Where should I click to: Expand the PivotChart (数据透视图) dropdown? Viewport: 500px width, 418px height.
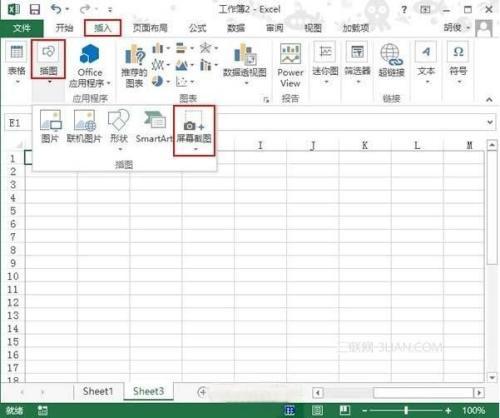[246, 83]
